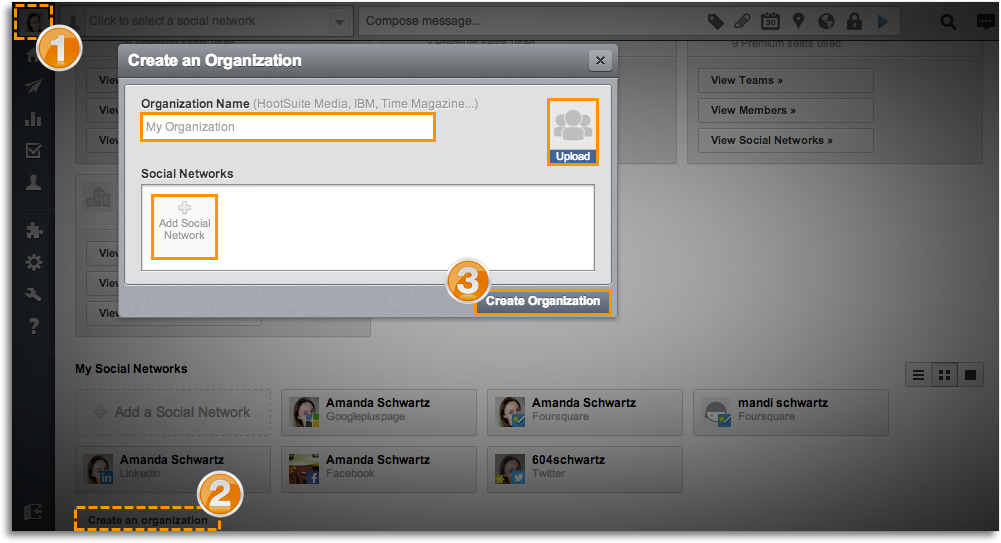Open the Help question mark icon
The height and width of the screenshot is (543, 1001).
[x=34, y=326]
